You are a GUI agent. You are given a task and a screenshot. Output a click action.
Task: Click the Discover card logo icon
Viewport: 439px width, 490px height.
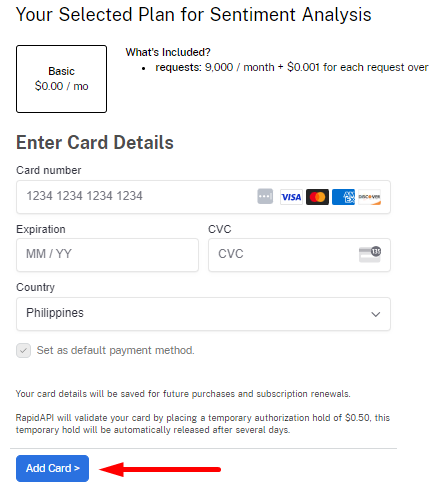(369, 197)
